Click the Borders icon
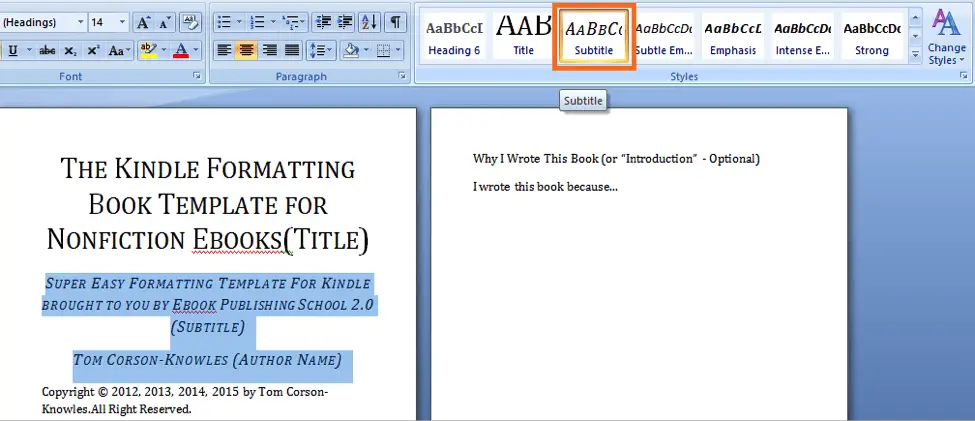 point(384,50)
